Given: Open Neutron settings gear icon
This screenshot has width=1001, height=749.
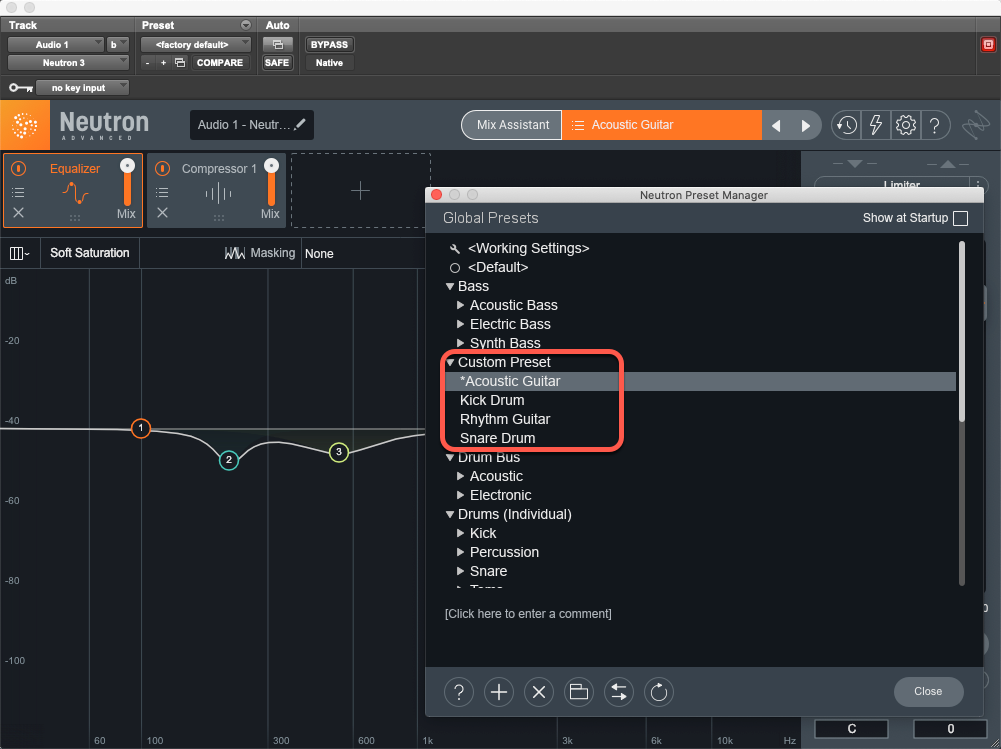Looking at the screenshot, I should pos(905,125).
